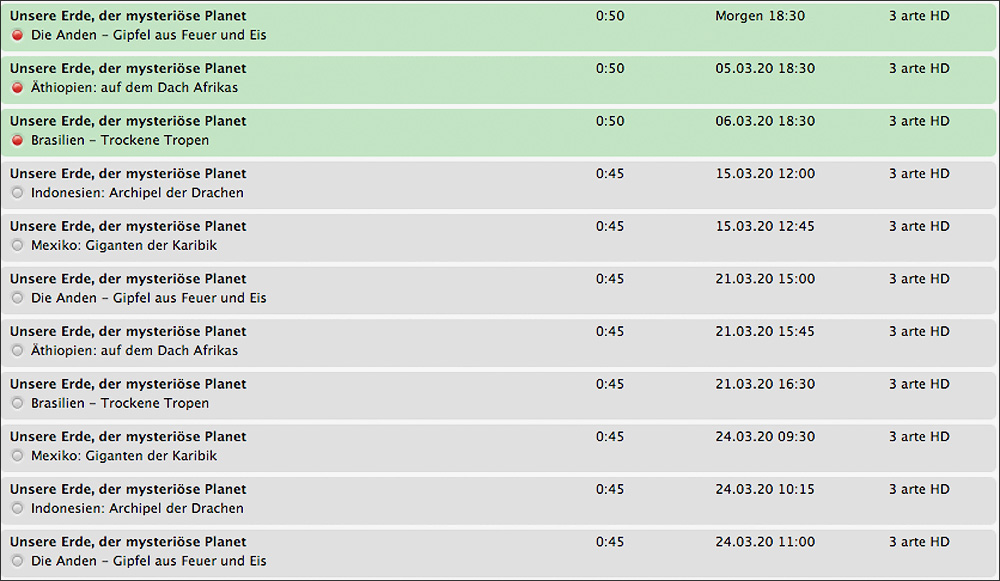Select the row airing 24.03.20 09:30
Image resolution: width=1000 pixels, height=581 pixels.
499,446
